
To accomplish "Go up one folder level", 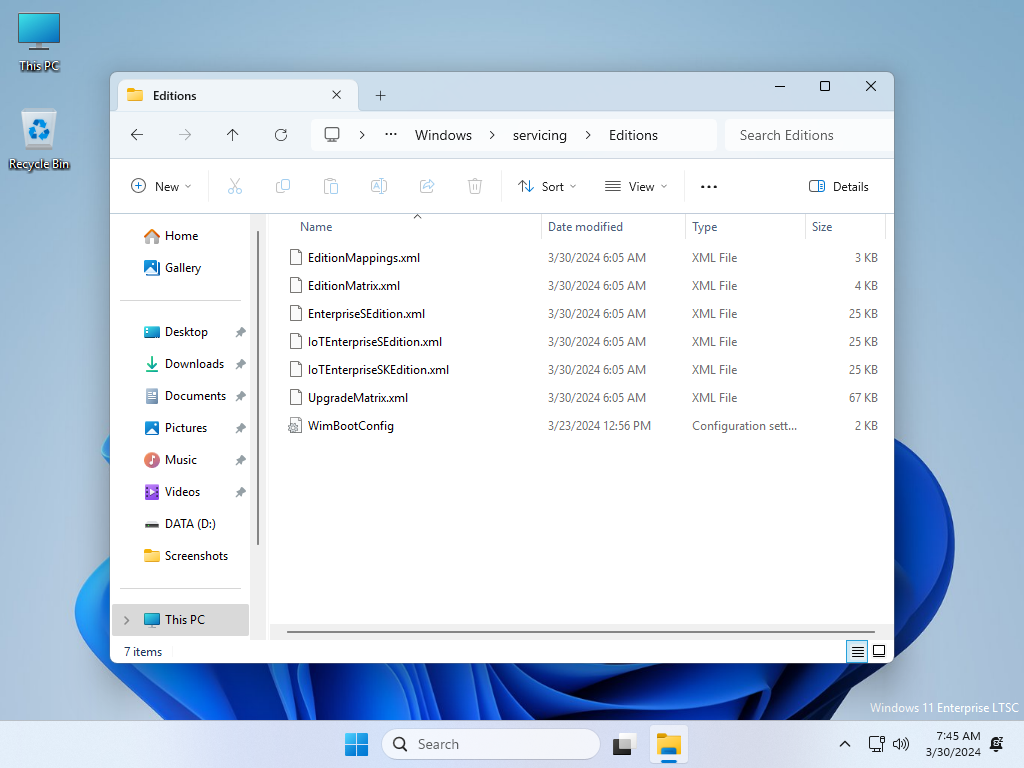I will pos(232,135).
